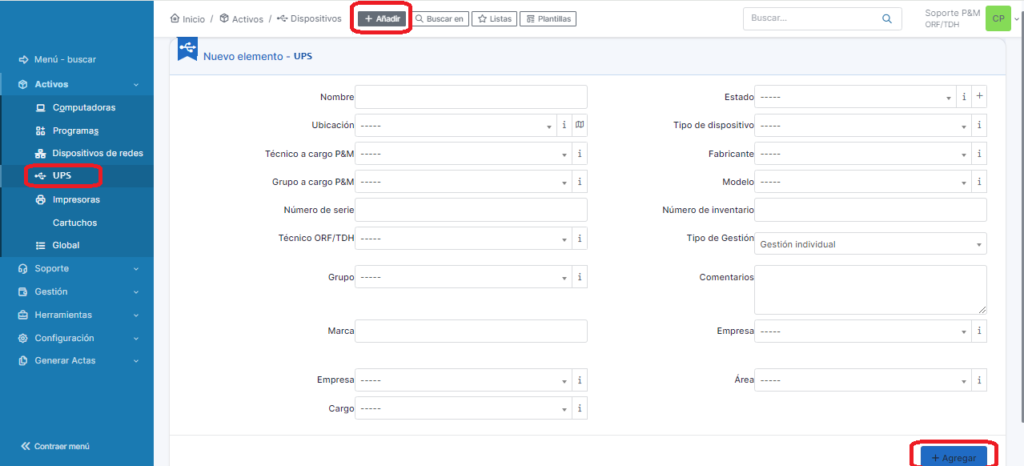Viewport: 1024px width, 466px height.
Task: Expand the Soporte sidebar menu
Action: [77, 268]
